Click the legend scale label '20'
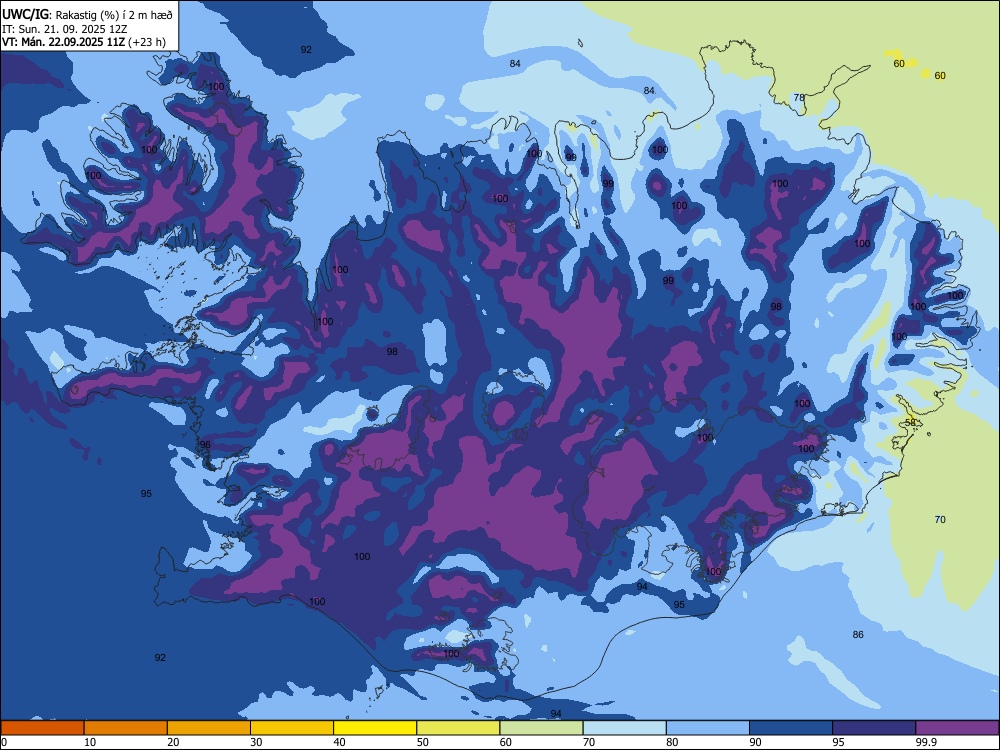 (173, 742)
